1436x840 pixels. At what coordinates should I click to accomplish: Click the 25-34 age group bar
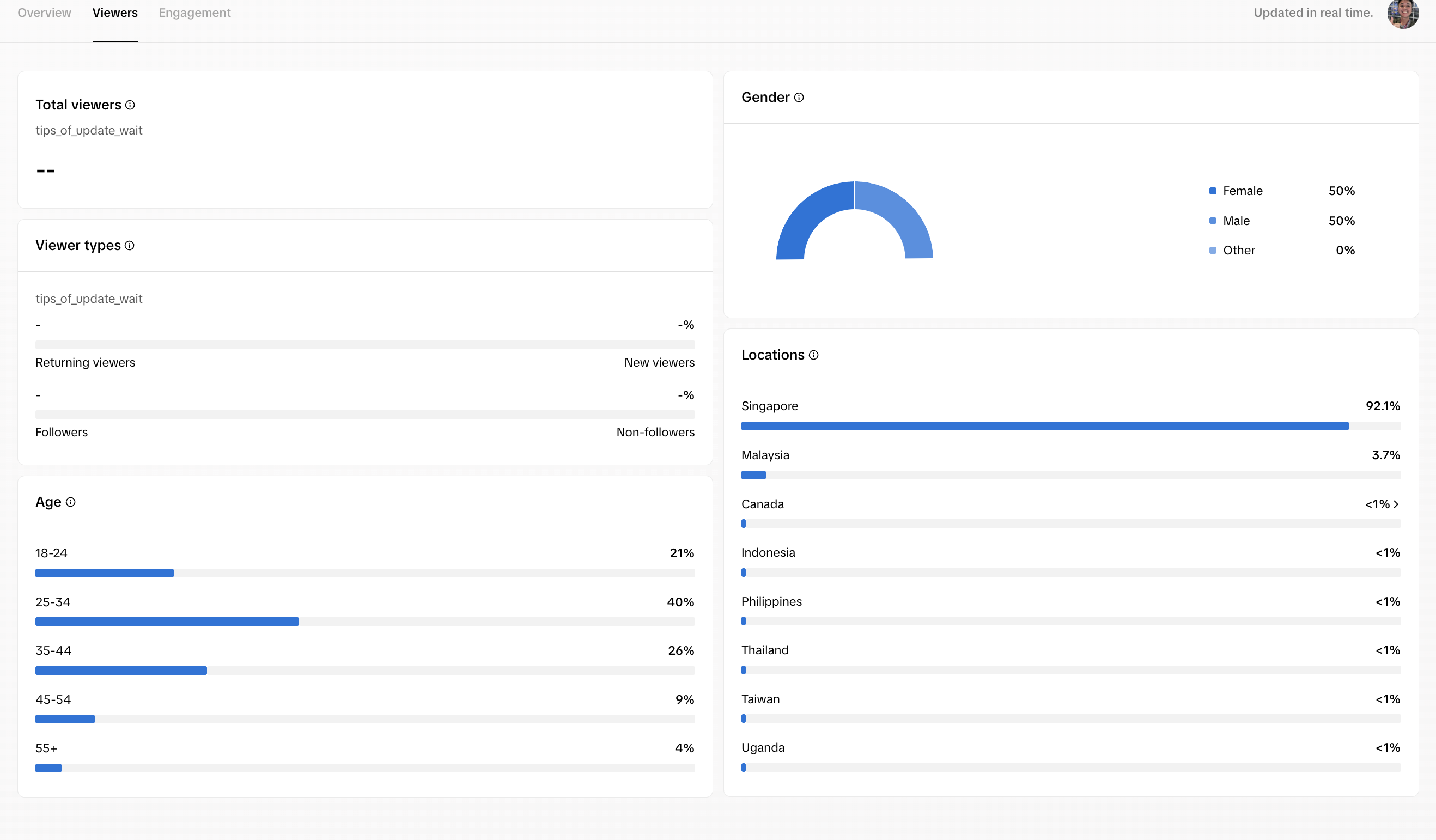364,622
